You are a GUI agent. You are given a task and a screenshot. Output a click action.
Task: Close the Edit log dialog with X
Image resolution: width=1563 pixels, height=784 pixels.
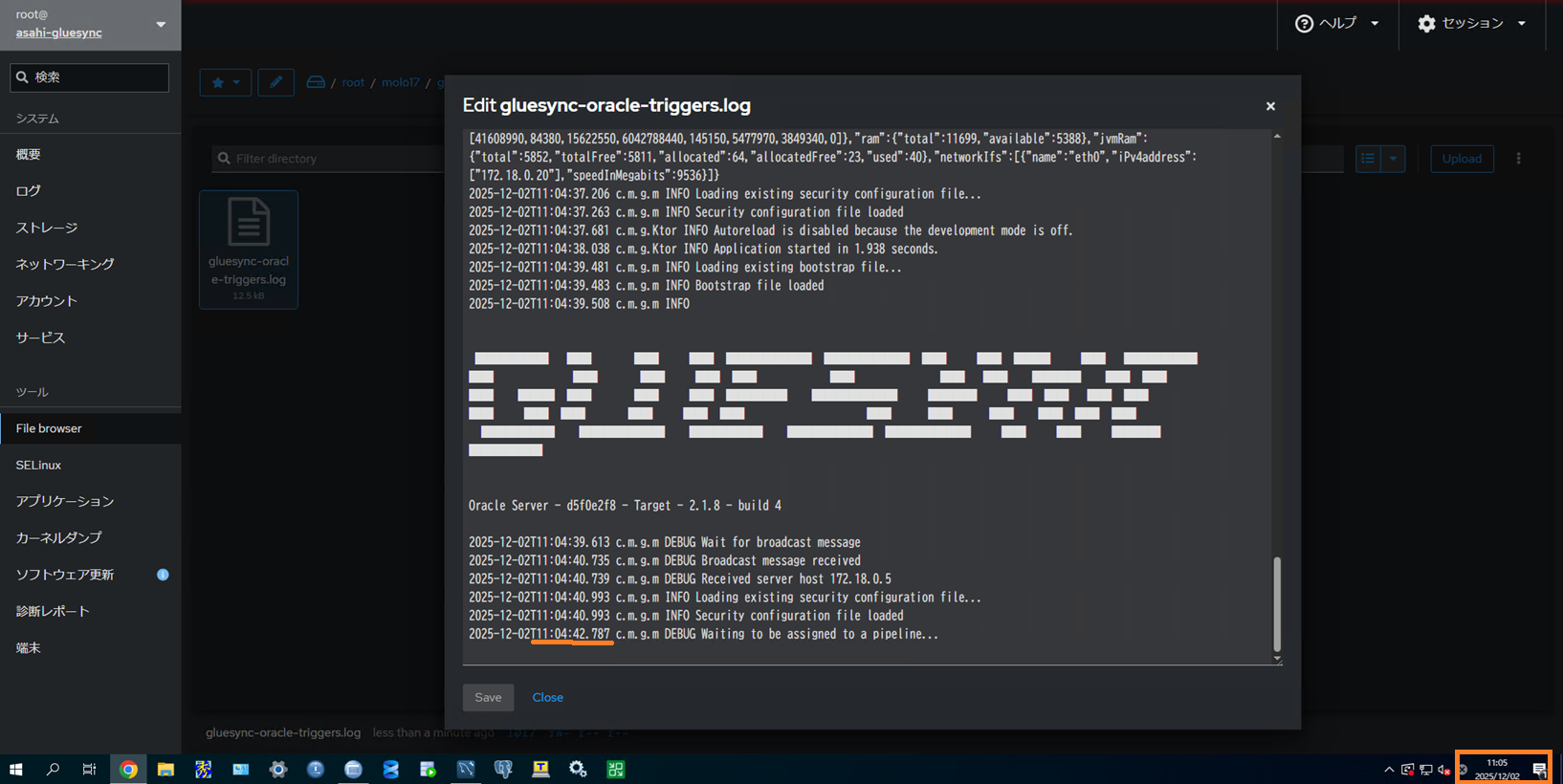pyautogui.click(x=1270, y=106)
